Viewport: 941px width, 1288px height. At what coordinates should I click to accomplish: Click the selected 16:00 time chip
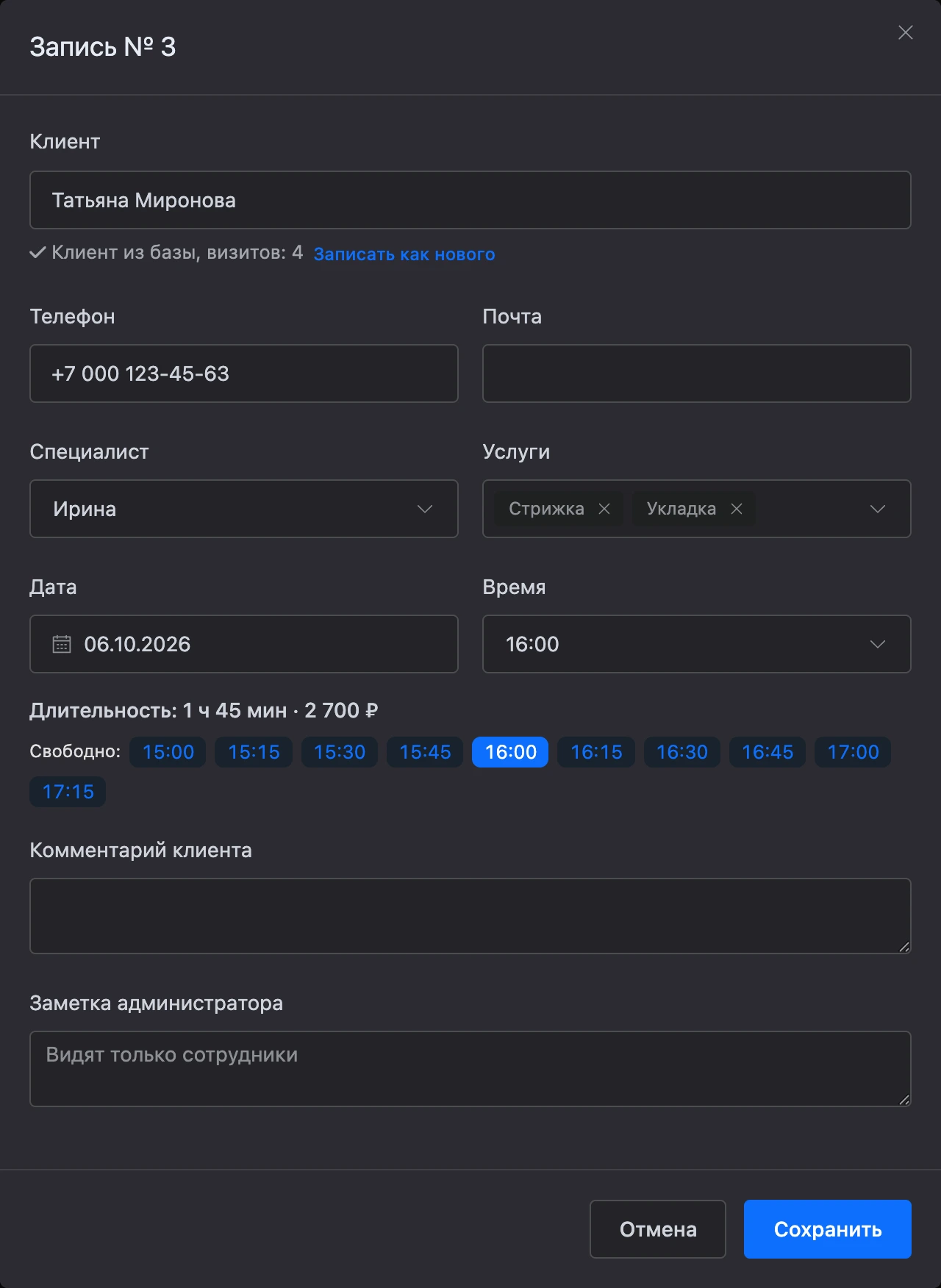click(510, 752)
